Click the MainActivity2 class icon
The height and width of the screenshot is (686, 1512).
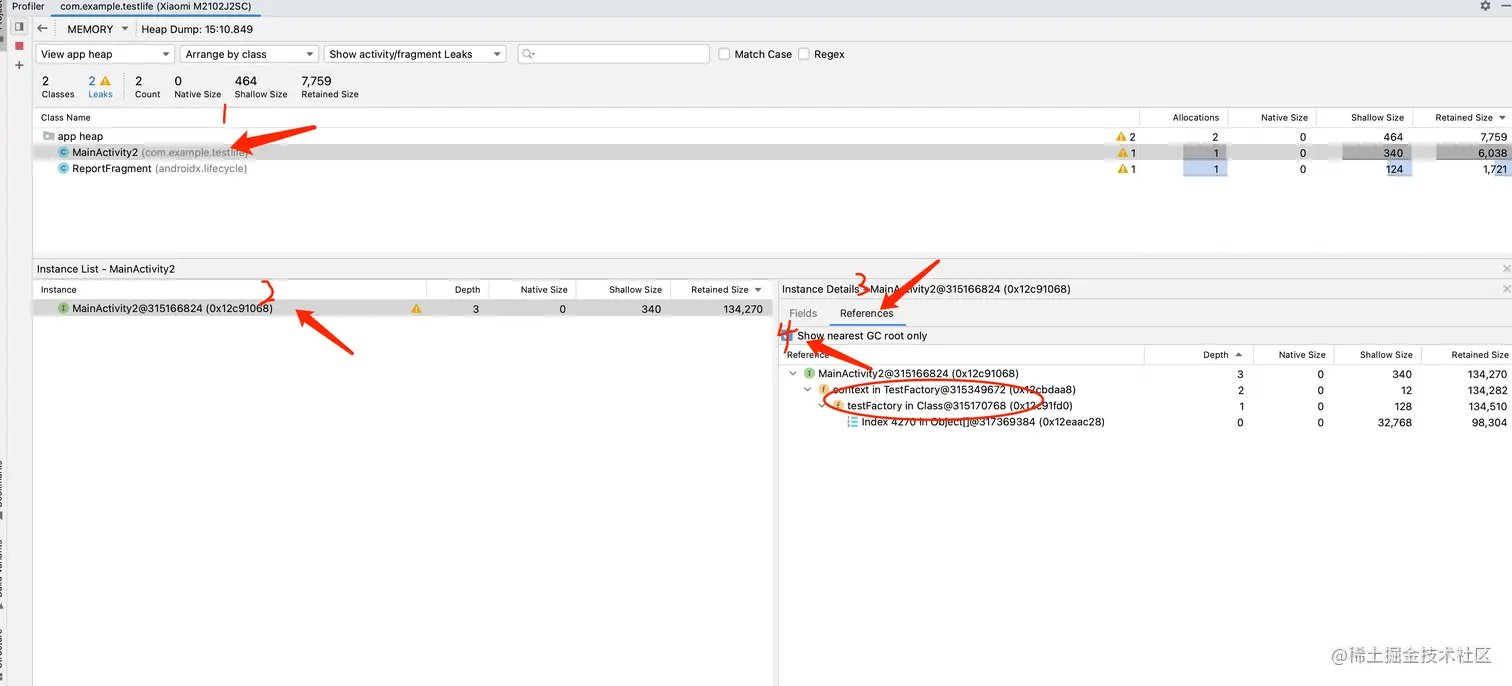tap(63, 153)
